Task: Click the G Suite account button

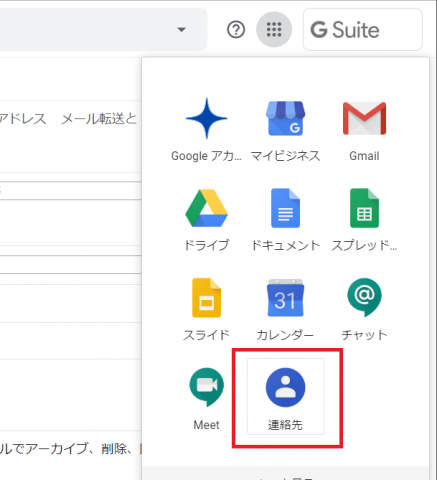Action: (x=363, y=30)
